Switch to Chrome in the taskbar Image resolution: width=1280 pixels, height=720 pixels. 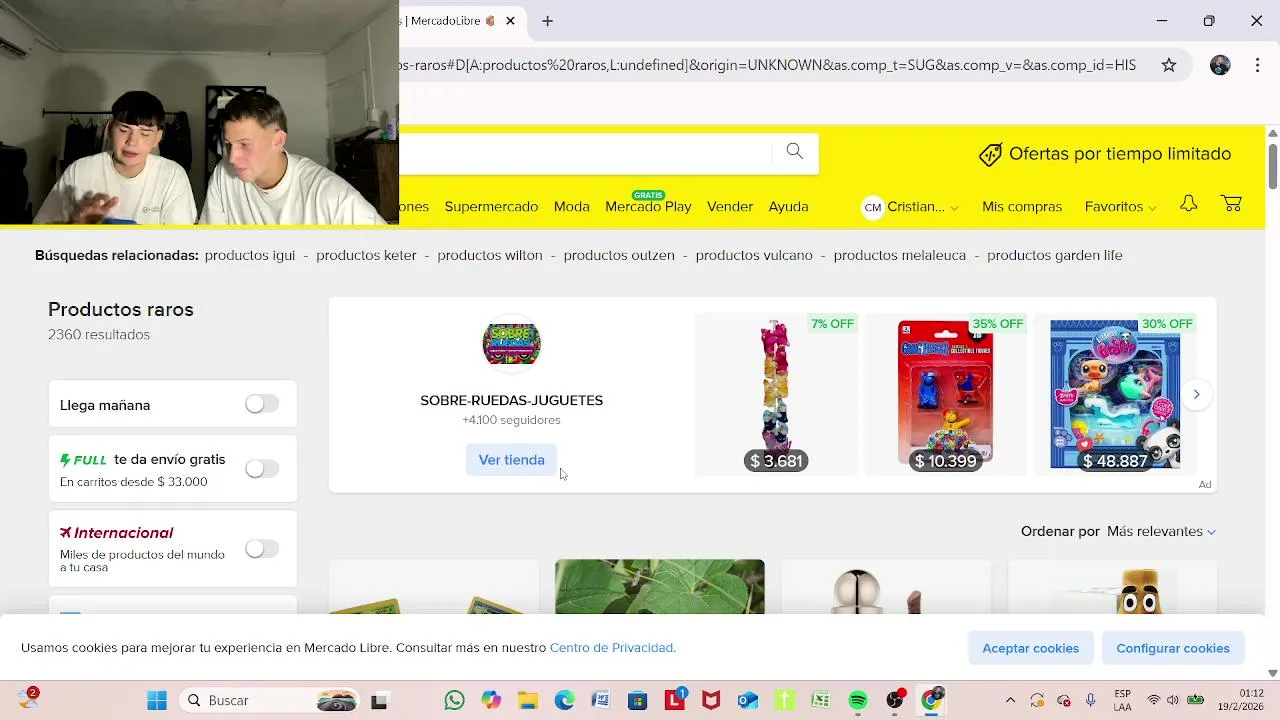point(932,700)
